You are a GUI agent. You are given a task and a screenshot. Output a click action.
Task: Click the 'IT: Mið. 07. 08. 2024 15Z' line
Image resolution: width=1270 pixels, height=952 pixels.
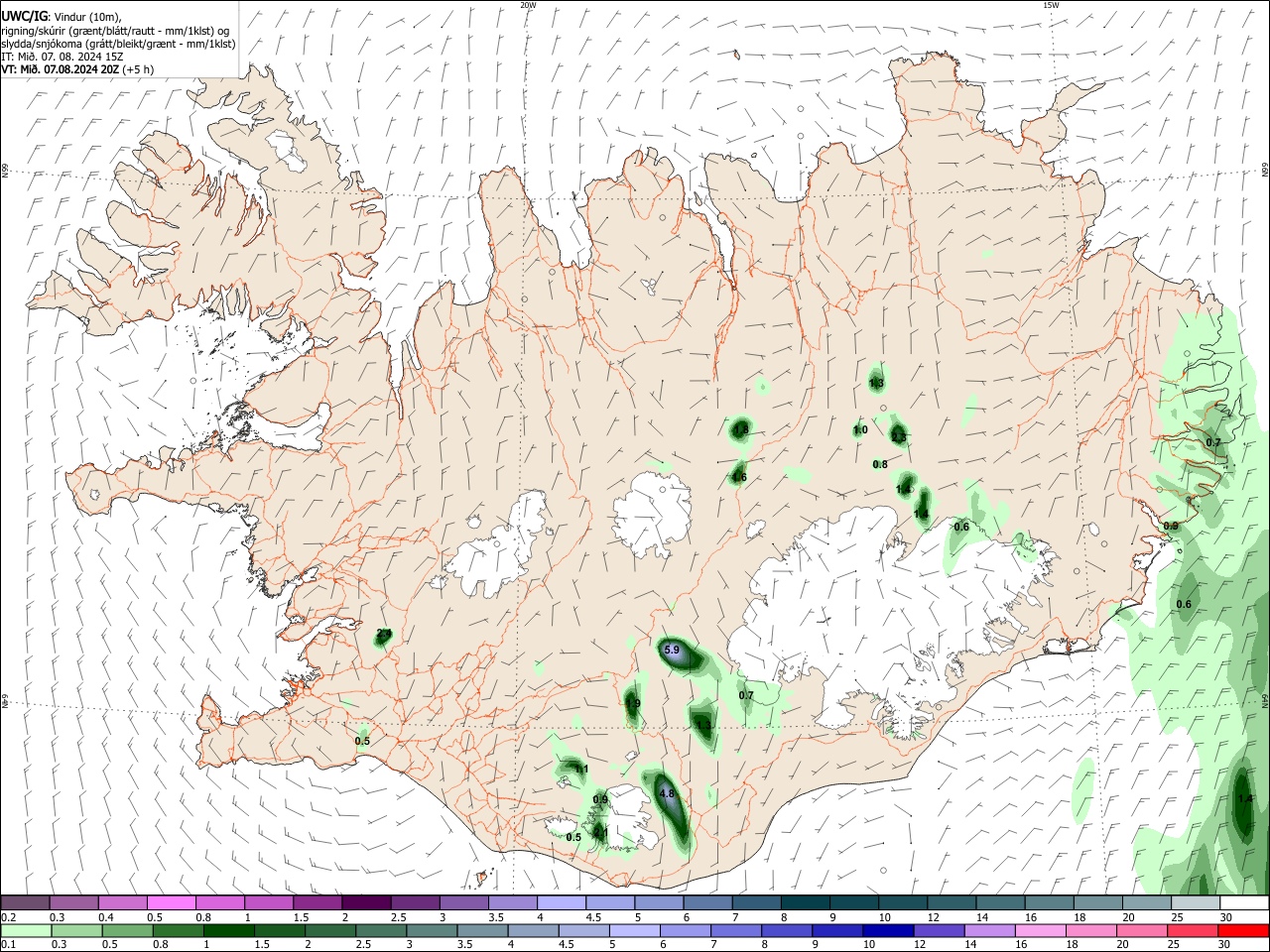[62, 57]
